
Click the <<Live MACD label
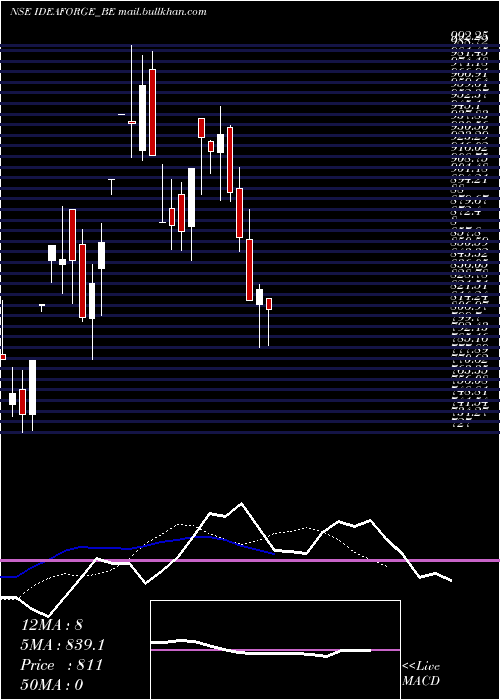pos(421,674)
